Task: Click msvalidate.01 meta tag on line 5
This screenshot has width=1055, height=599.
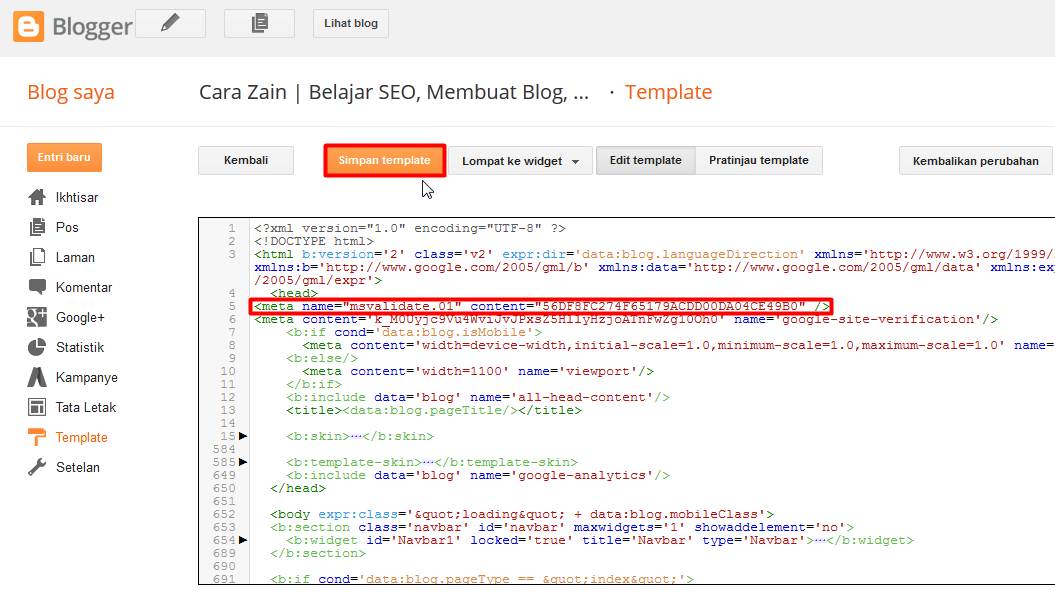Action: point(542,306)
